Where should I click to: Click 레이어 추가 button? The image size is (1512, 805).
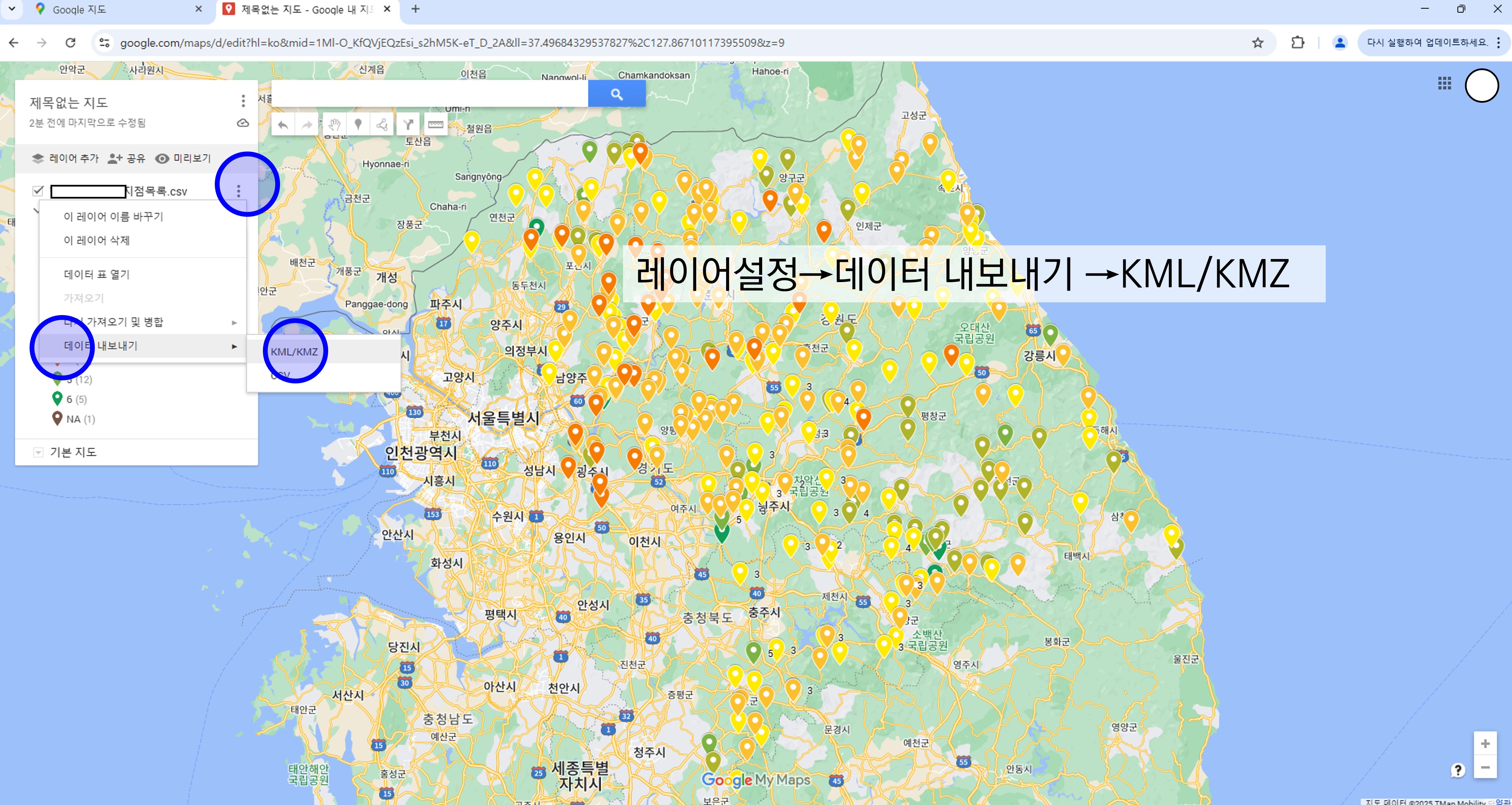(x=65, y=158)
